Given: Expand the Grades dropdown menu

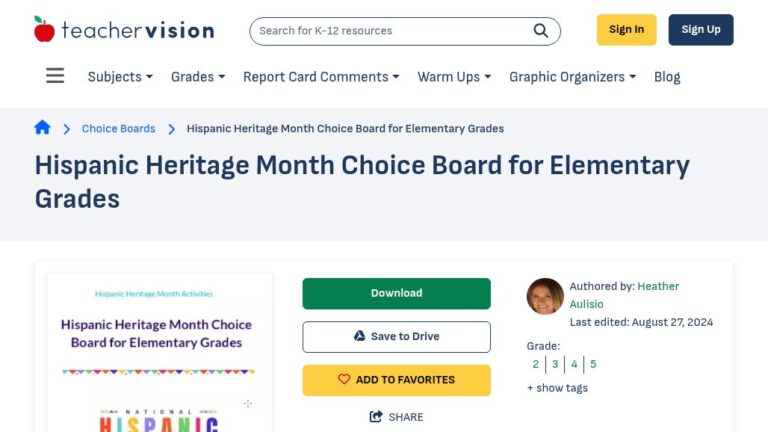Looking at the screenshot, I should point(198,77).
